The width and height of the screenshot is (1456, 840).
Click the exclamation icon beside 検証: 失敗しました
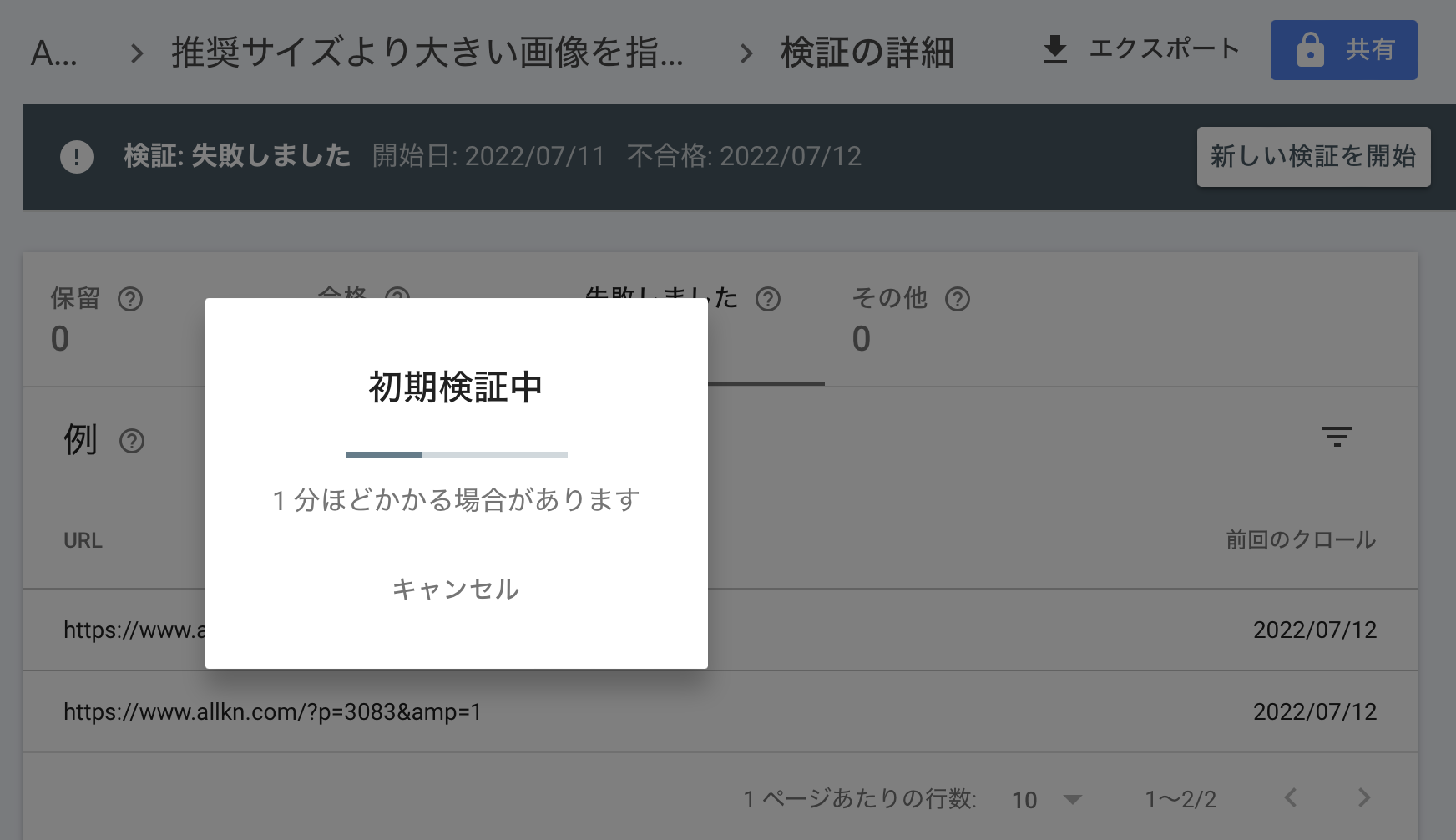coord(77,157)
